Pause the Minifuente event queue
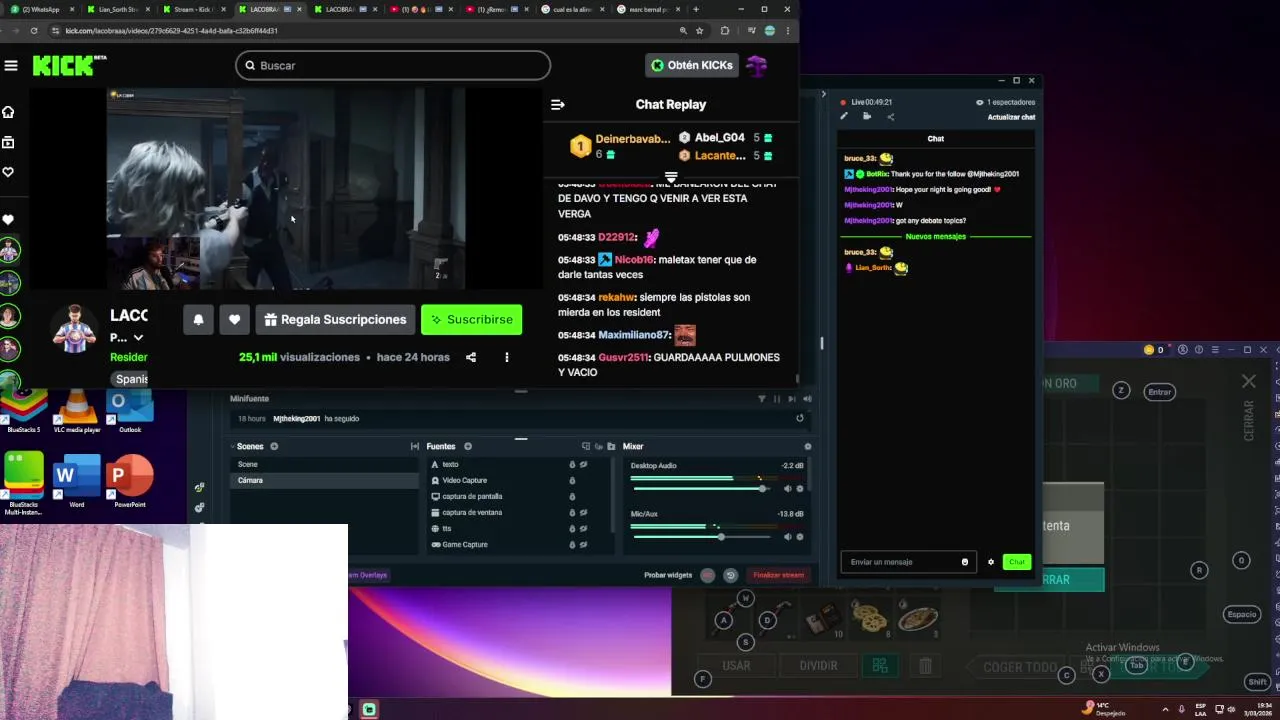 pyautogui.click(x=777, y=399)
